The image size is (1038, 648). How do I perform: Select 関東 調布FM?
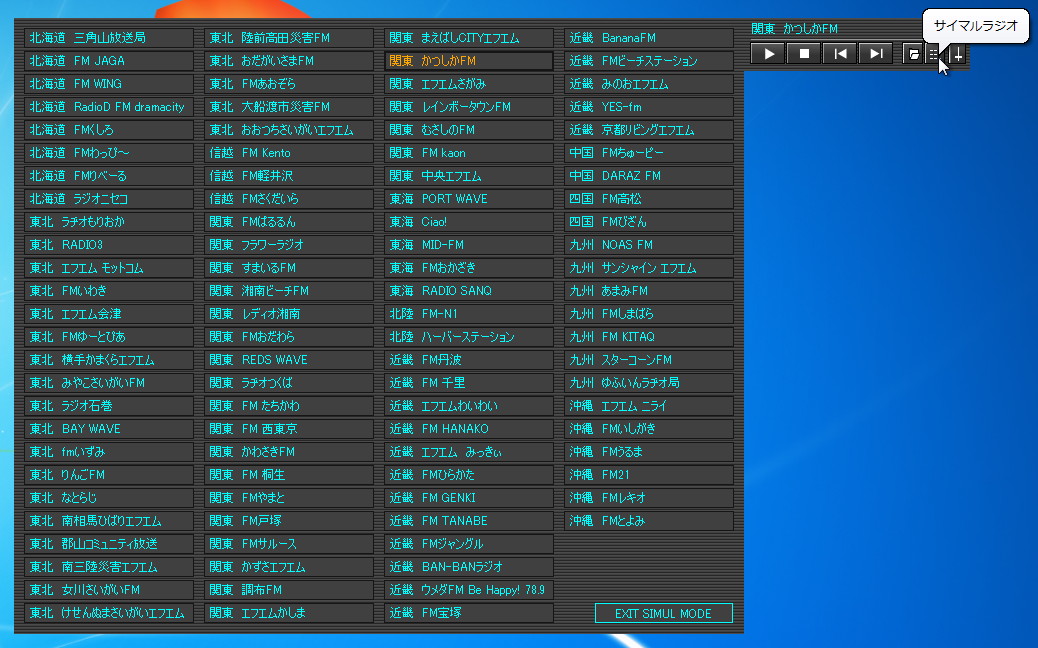289,590
